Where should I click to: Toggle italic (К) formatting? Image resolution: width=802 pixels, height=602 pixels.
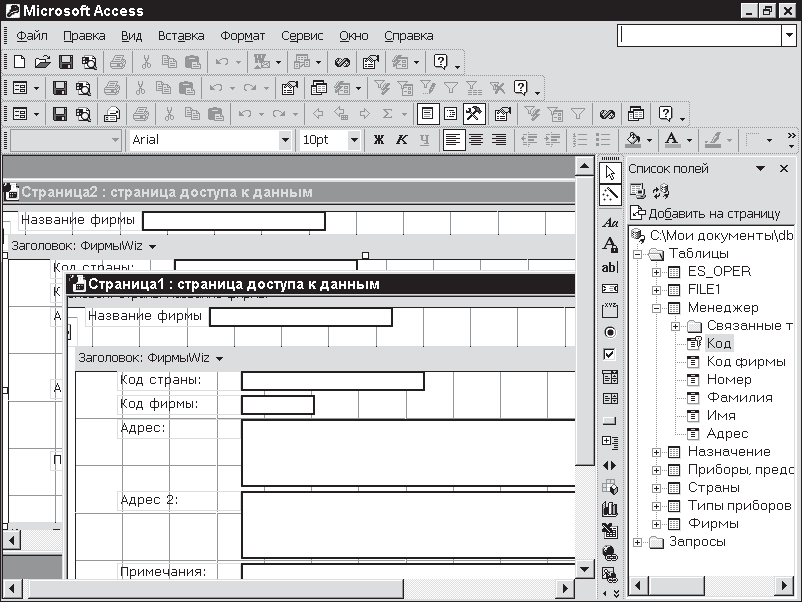point(402,140)
